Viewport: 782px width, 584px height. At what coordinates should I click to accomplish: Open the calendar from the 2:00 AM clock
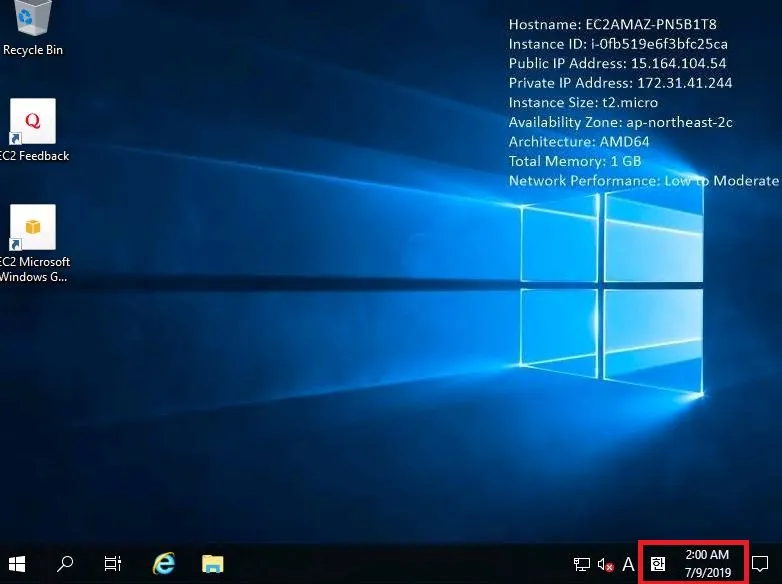click(x=707, y=554)
